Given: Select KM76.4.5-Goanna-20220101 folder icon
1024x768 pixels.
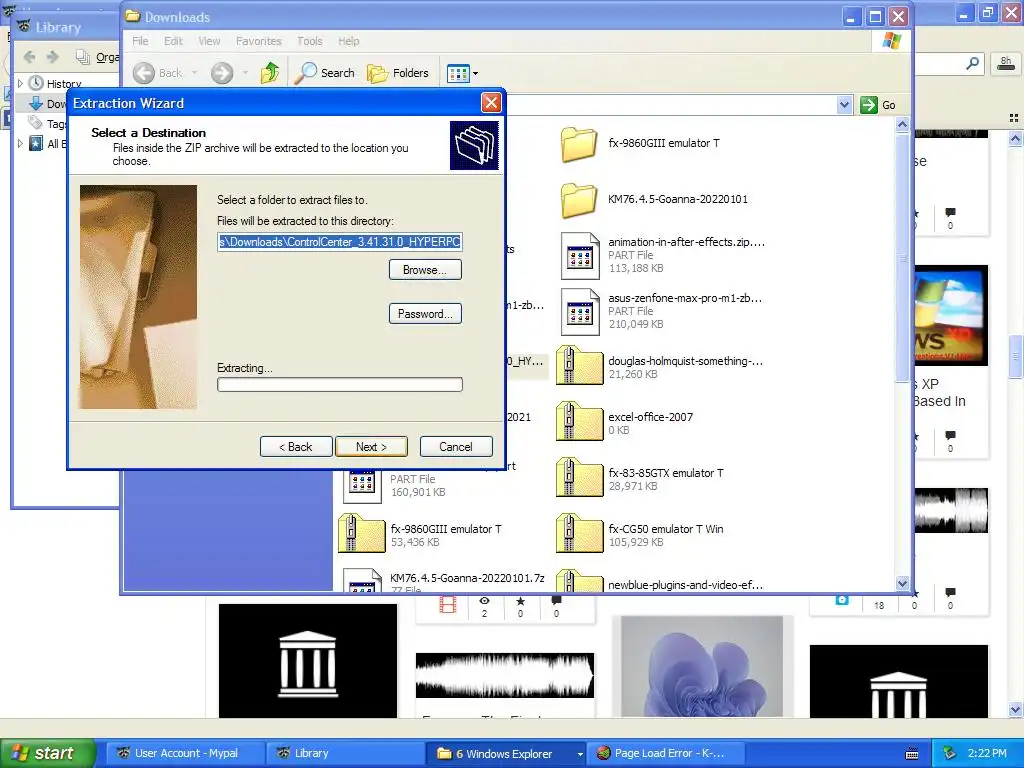Looking at the screenshot, I should pos(579,200).
